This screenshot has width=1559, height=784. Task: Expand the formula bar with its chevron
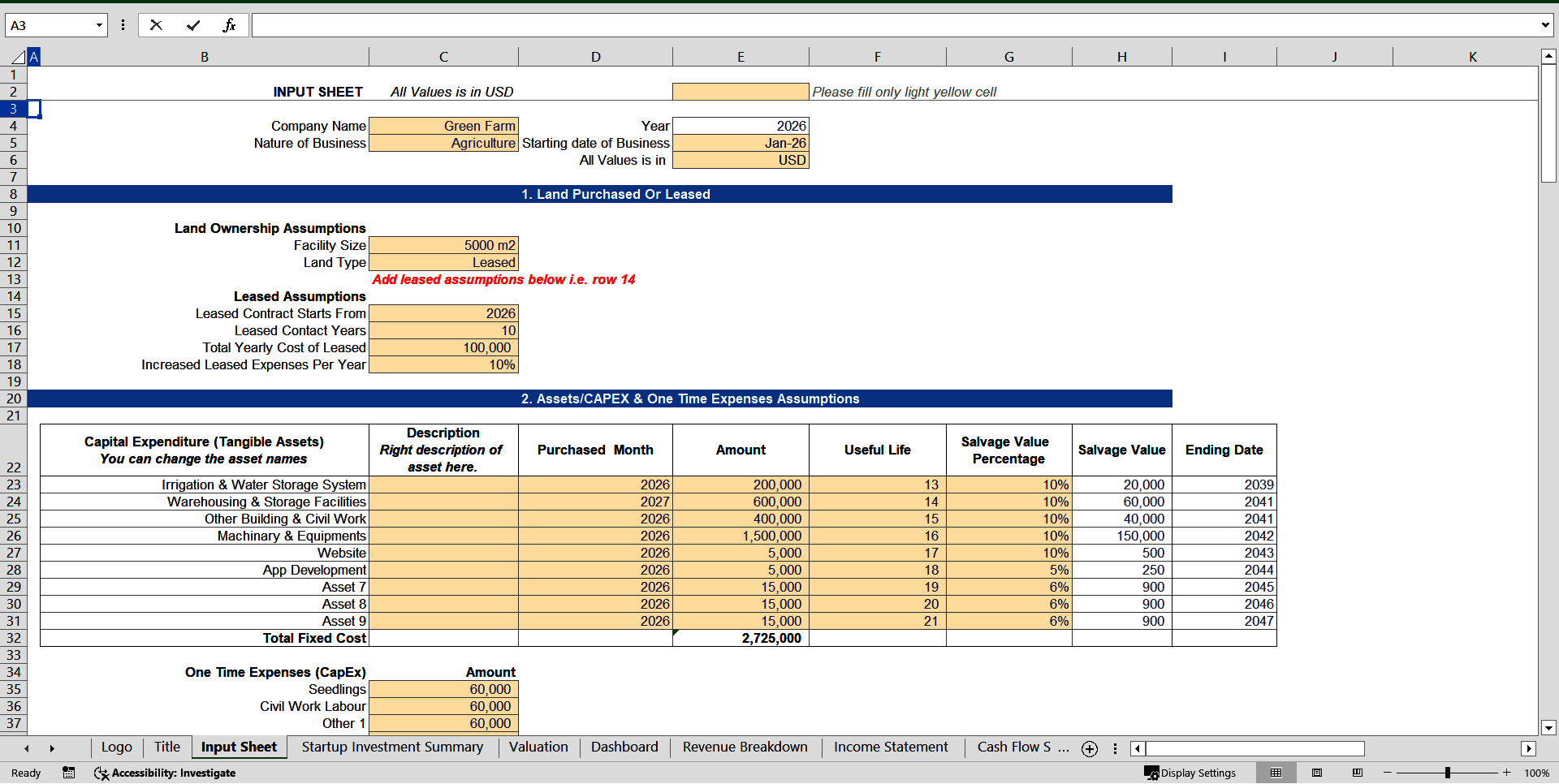[1545, 24]
